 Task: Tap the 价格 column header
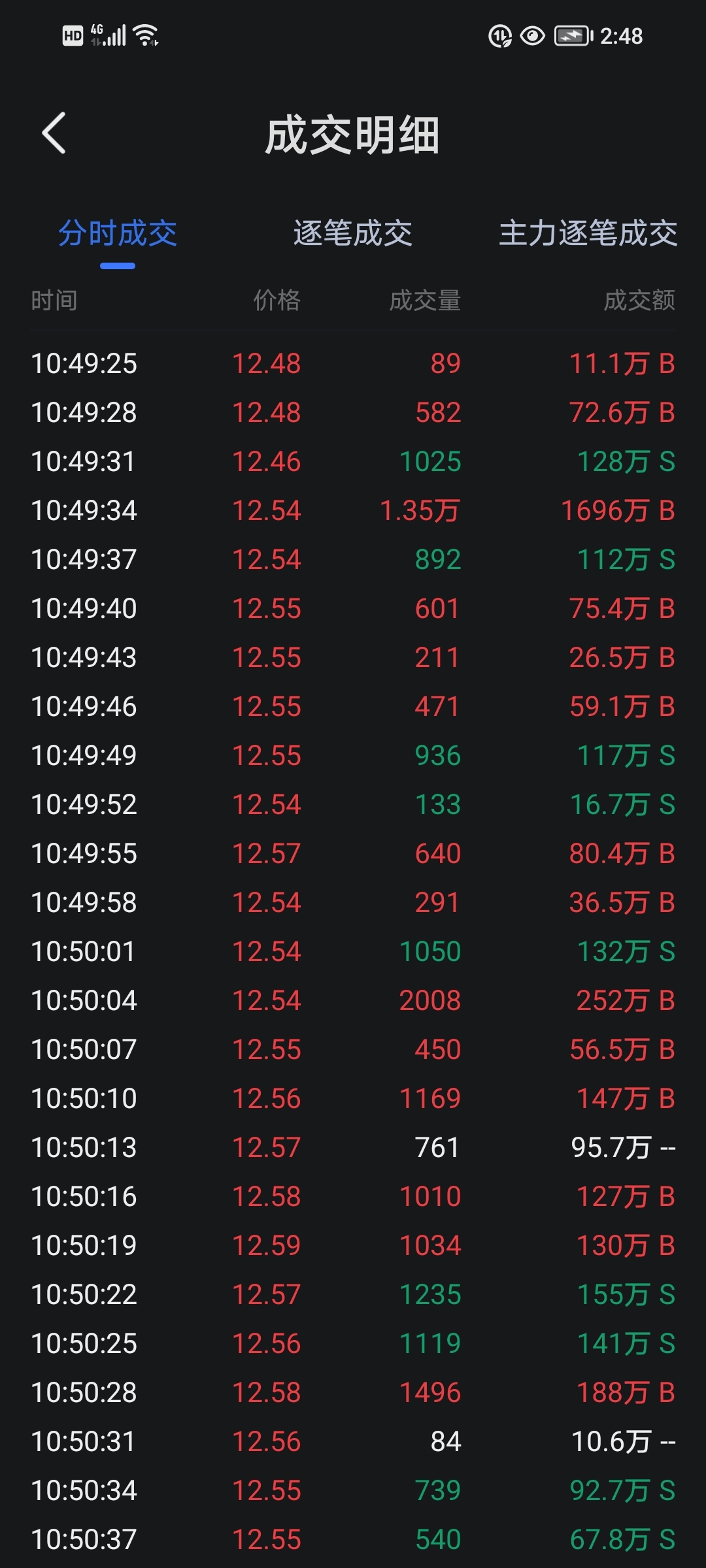tap(277, 301)
